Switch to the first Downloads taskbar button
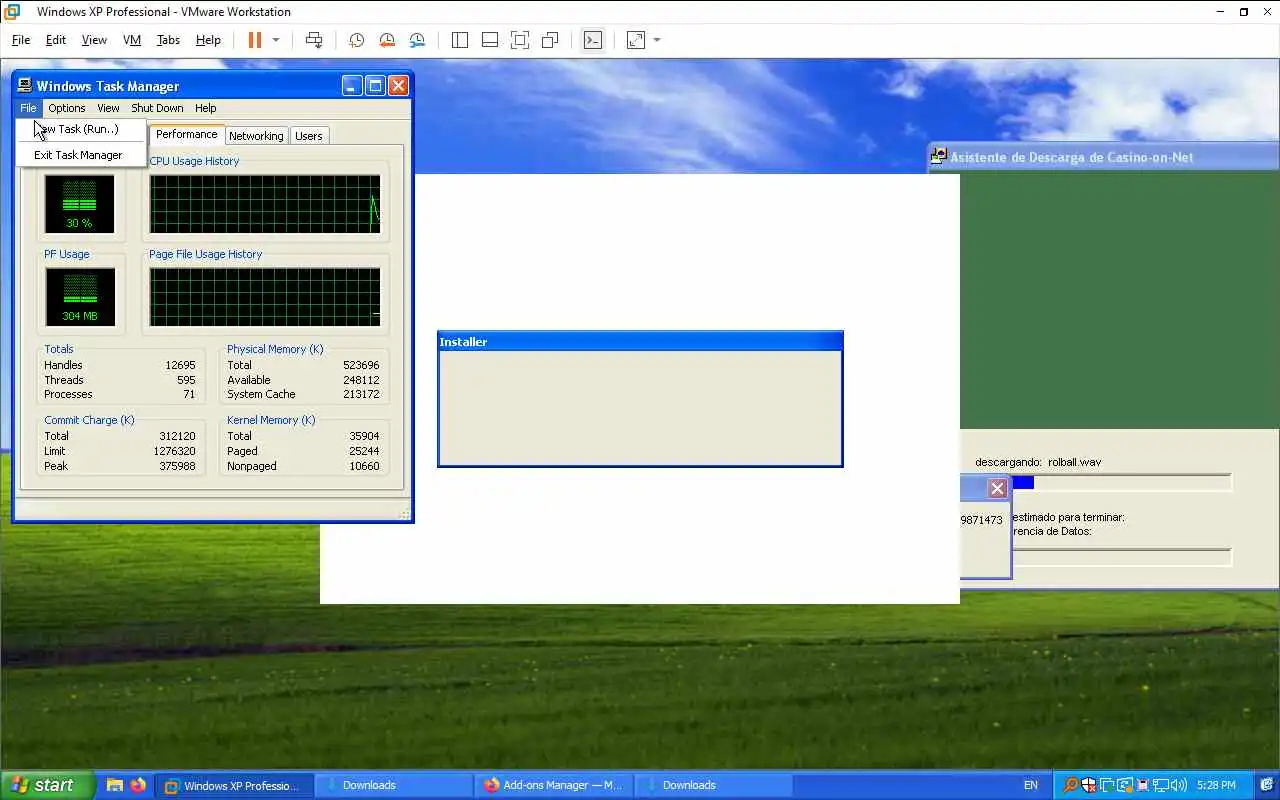 pyautogui.click(x=394, y=785)
